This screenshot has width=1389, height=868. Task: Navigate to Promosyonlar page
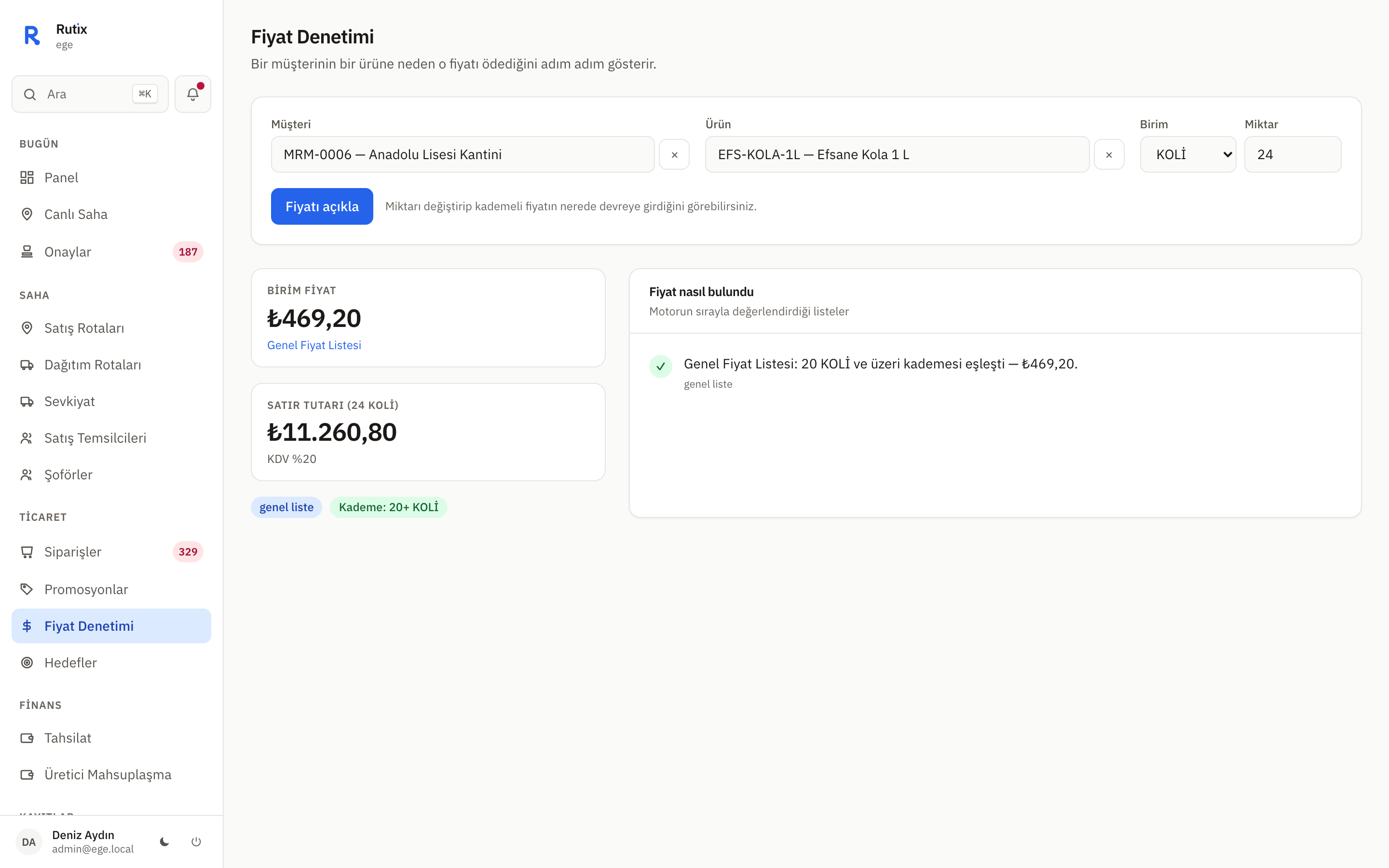(111, 589)
